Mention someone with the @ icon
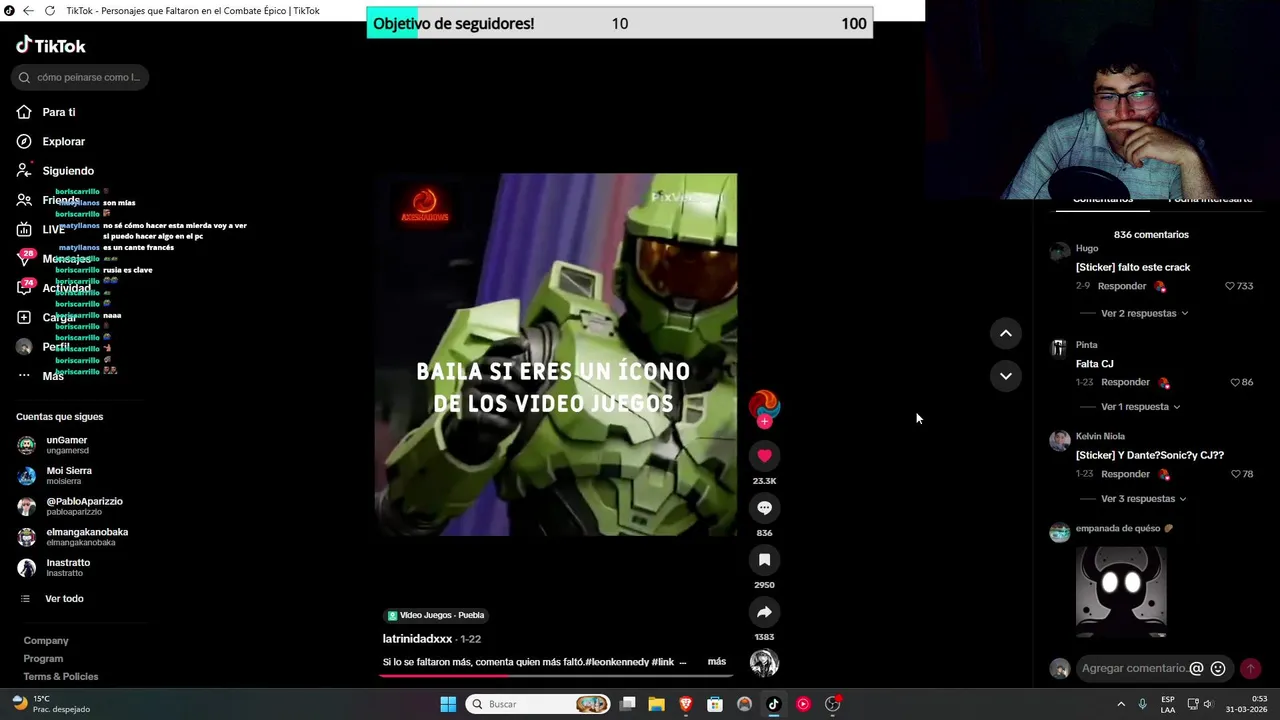The height and width of the screenshot is (720, 1280). pos(1196,668)
